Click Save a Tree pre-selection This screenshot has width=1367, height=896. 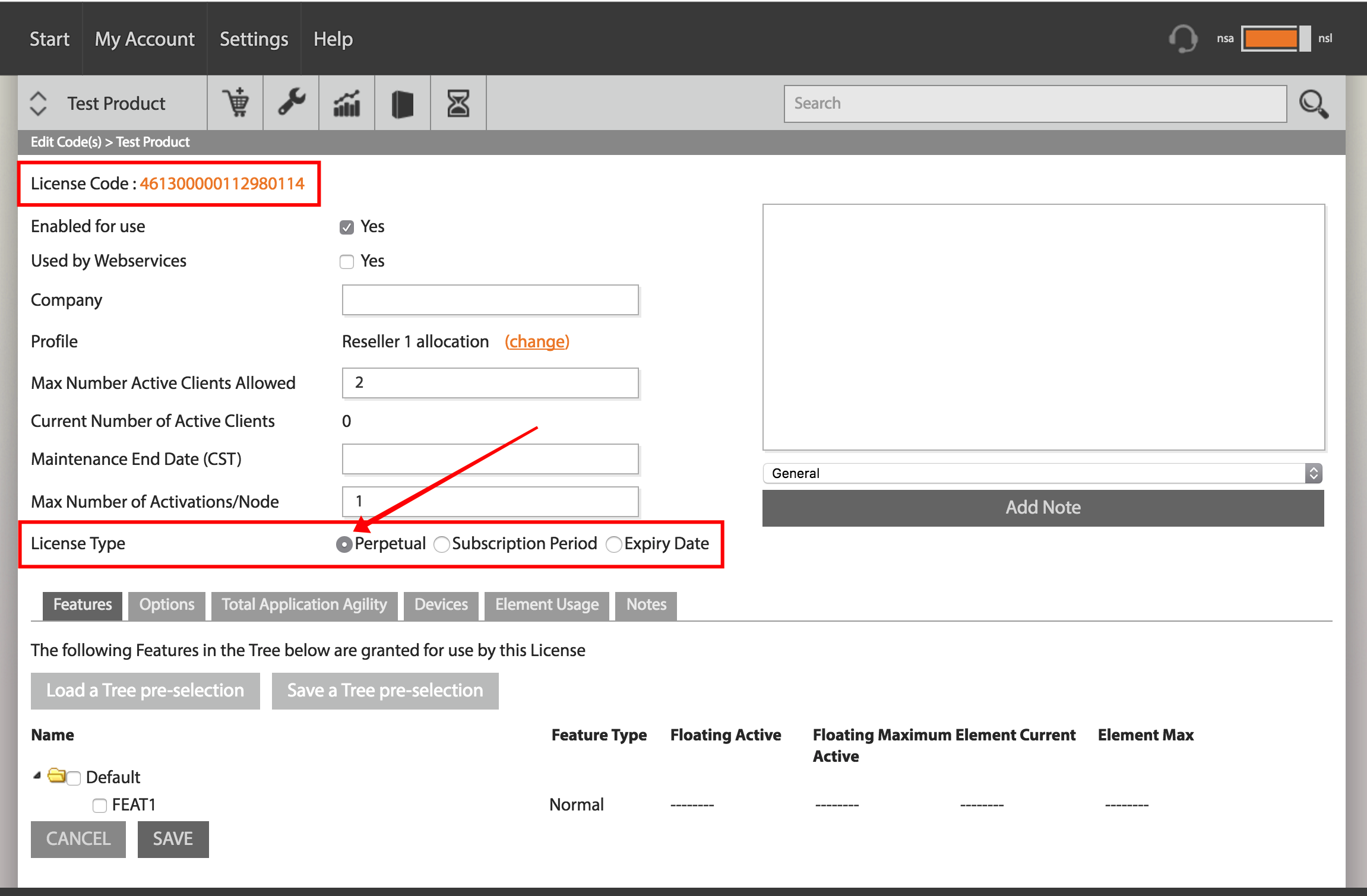click(385, 691)
